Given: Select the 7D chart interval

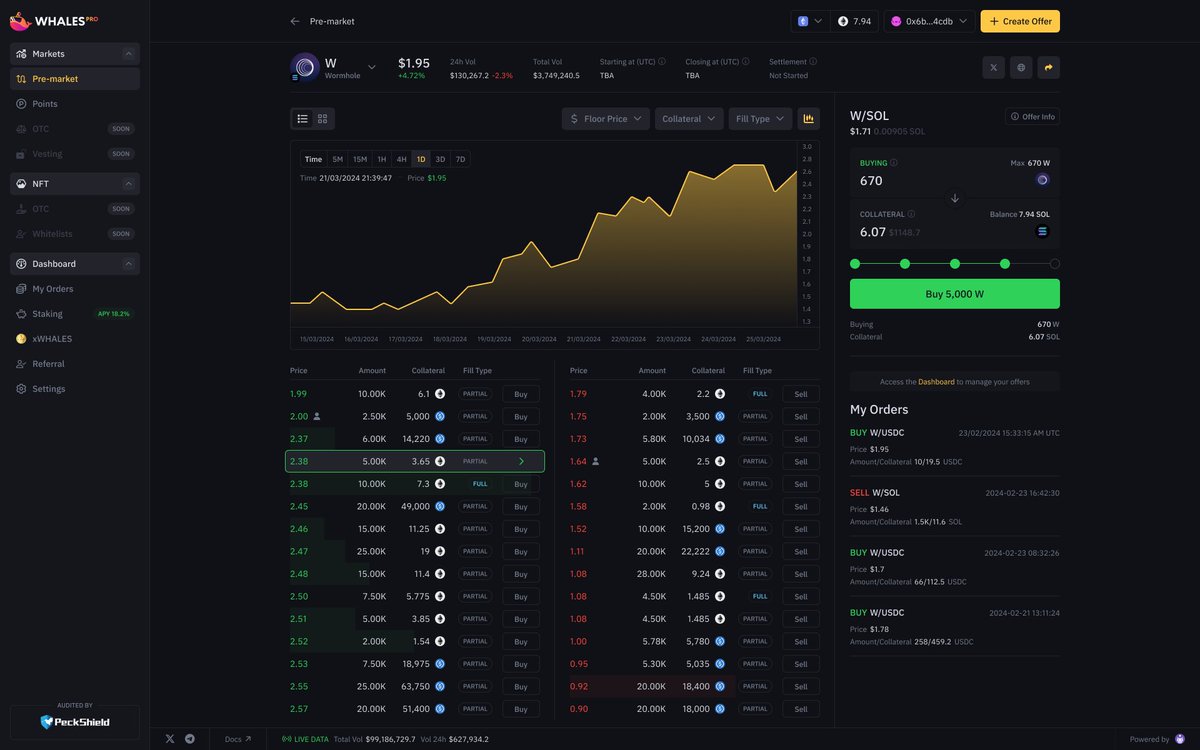Looking at the screenshot, I should tap(460, 159).
